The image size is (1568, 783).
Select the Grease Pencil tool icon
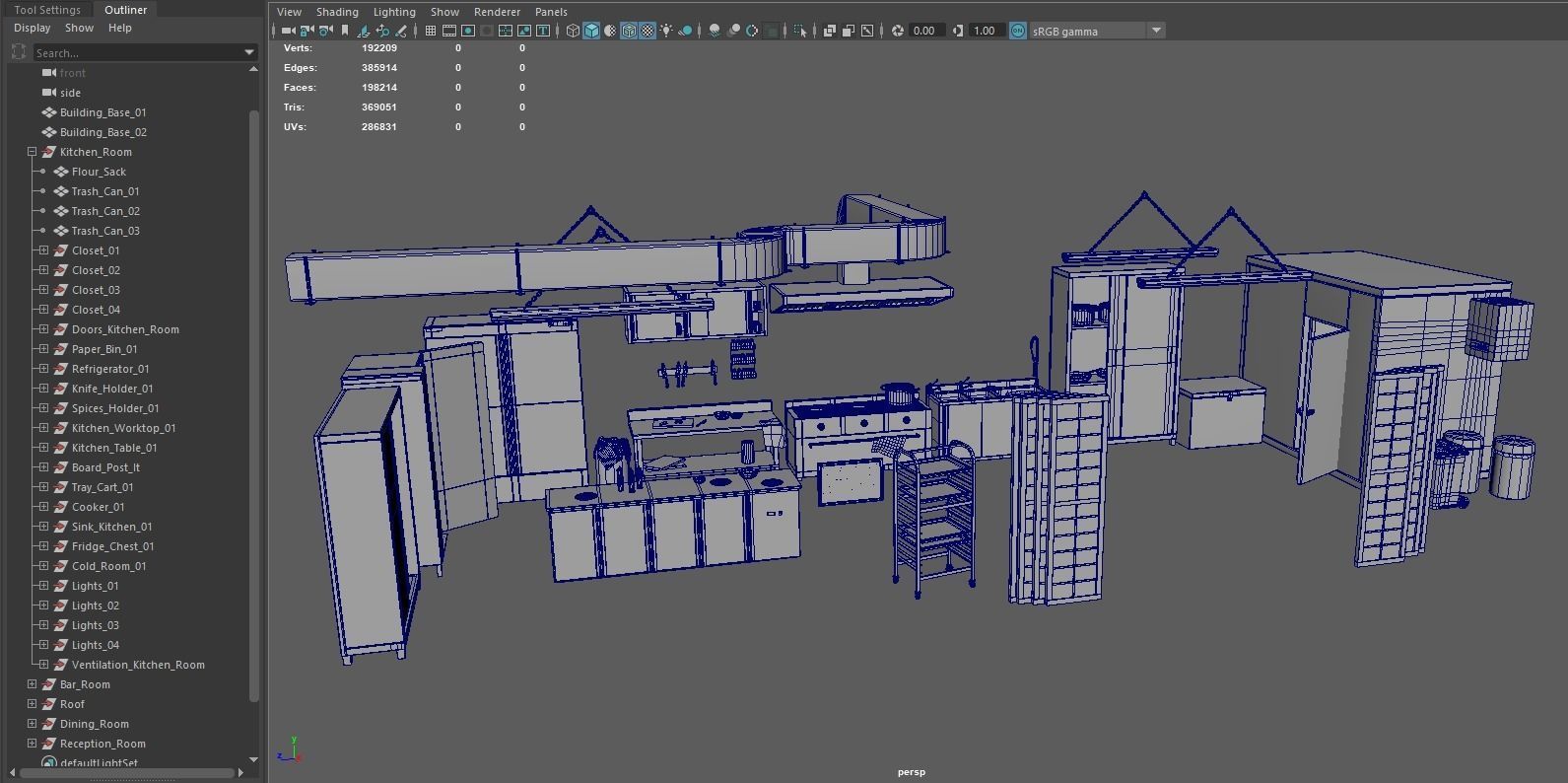(x=401, y=31)
